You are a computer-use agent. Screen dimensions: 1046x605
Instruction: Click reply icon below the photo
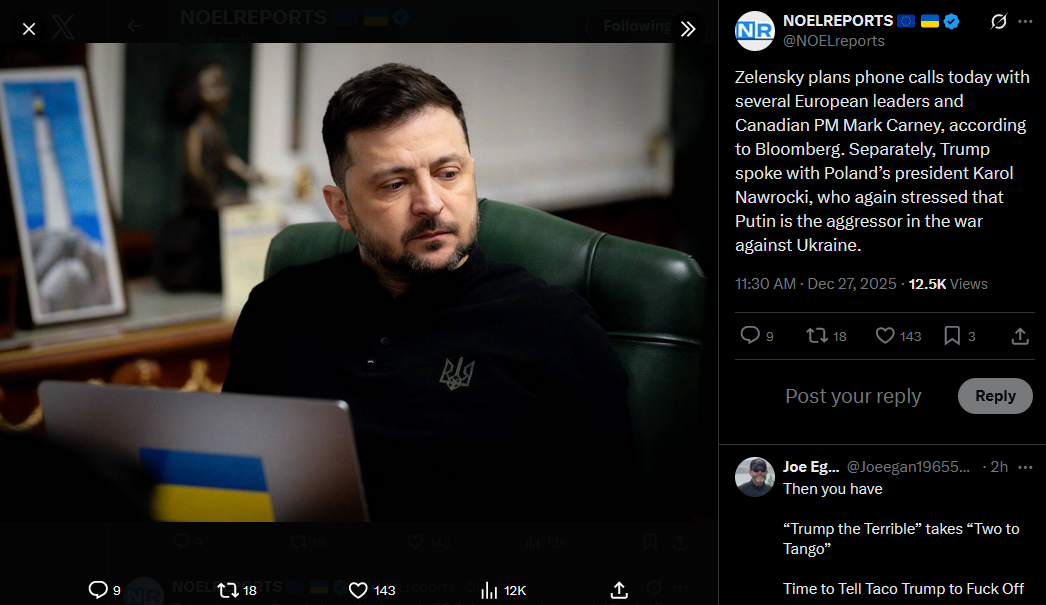(x=98, y=590)
